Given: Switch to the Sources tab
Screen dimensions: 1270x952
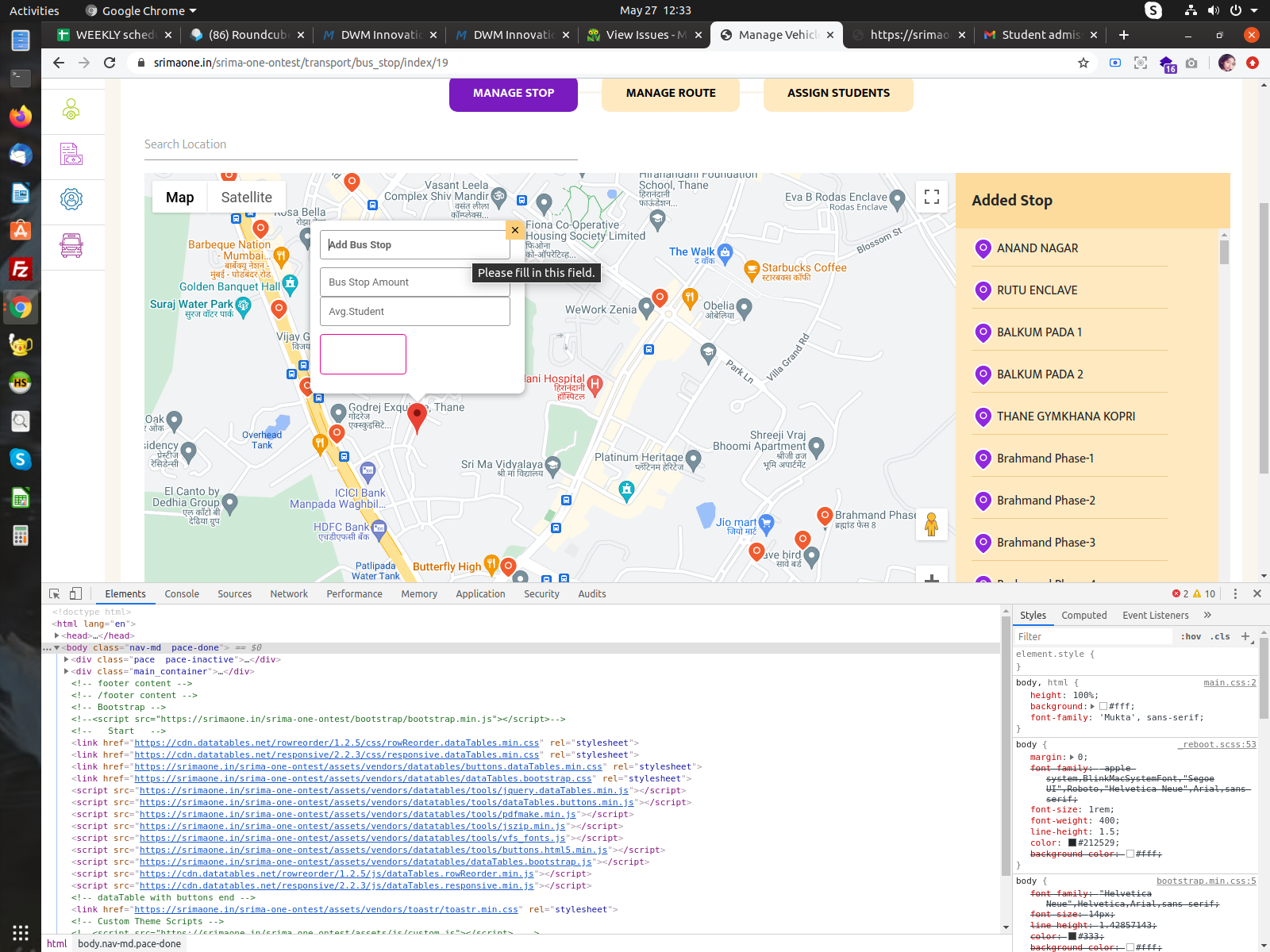Looking at the screenshot, I should (235, 593).
